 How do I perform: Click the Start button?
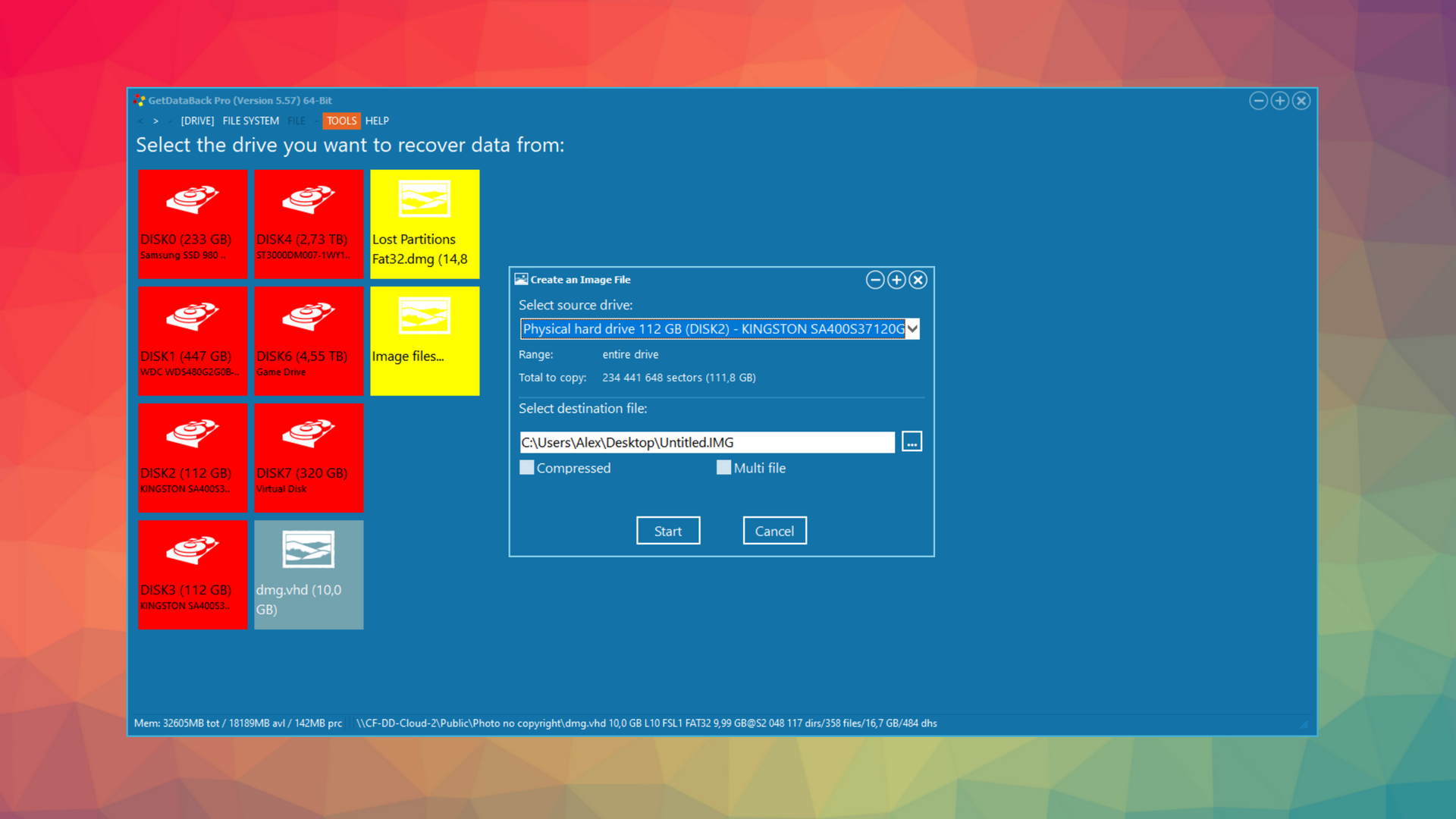[667, 531]
